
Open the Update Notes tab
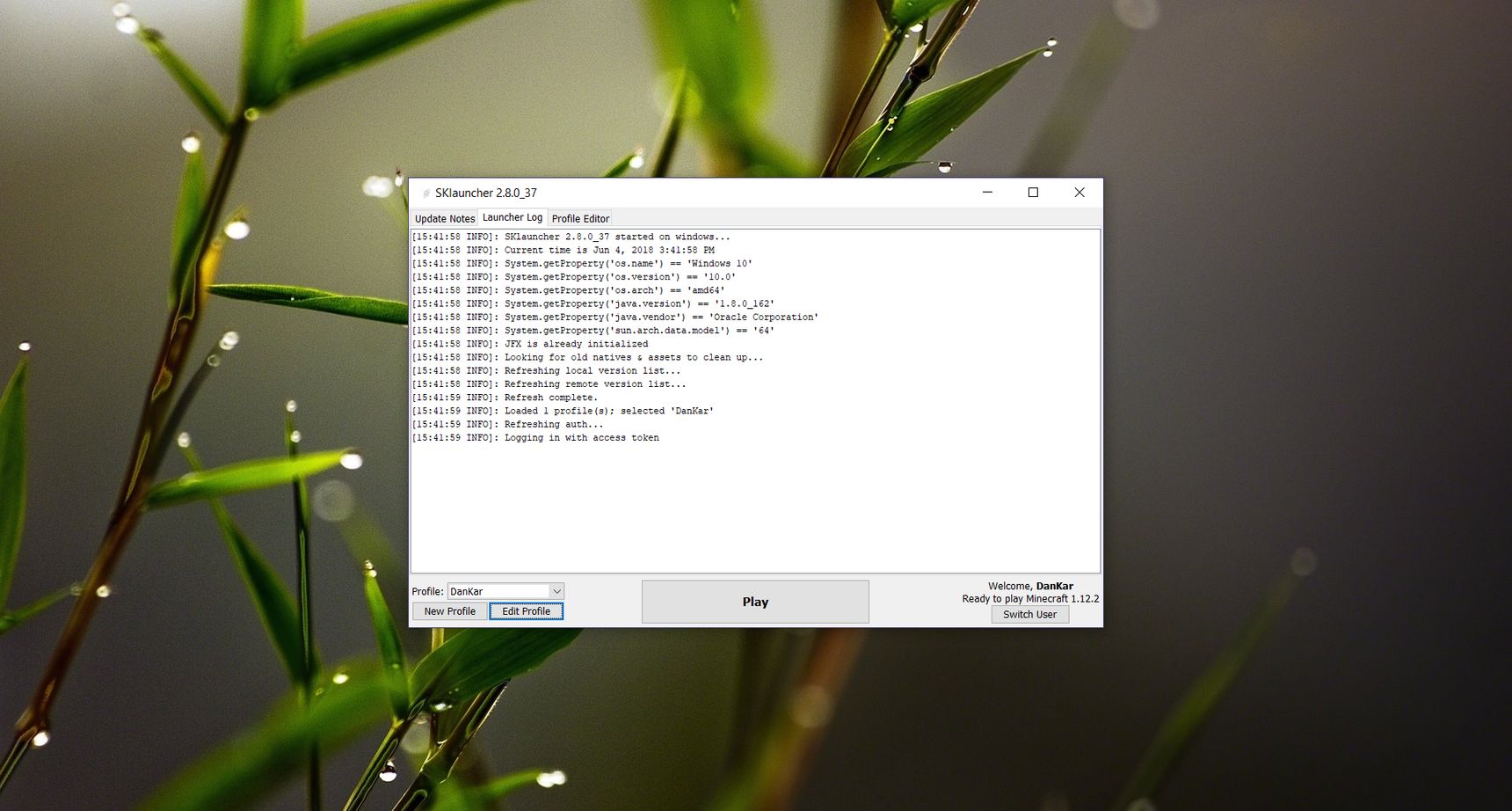pyautogui.click(x=445, y=218)
